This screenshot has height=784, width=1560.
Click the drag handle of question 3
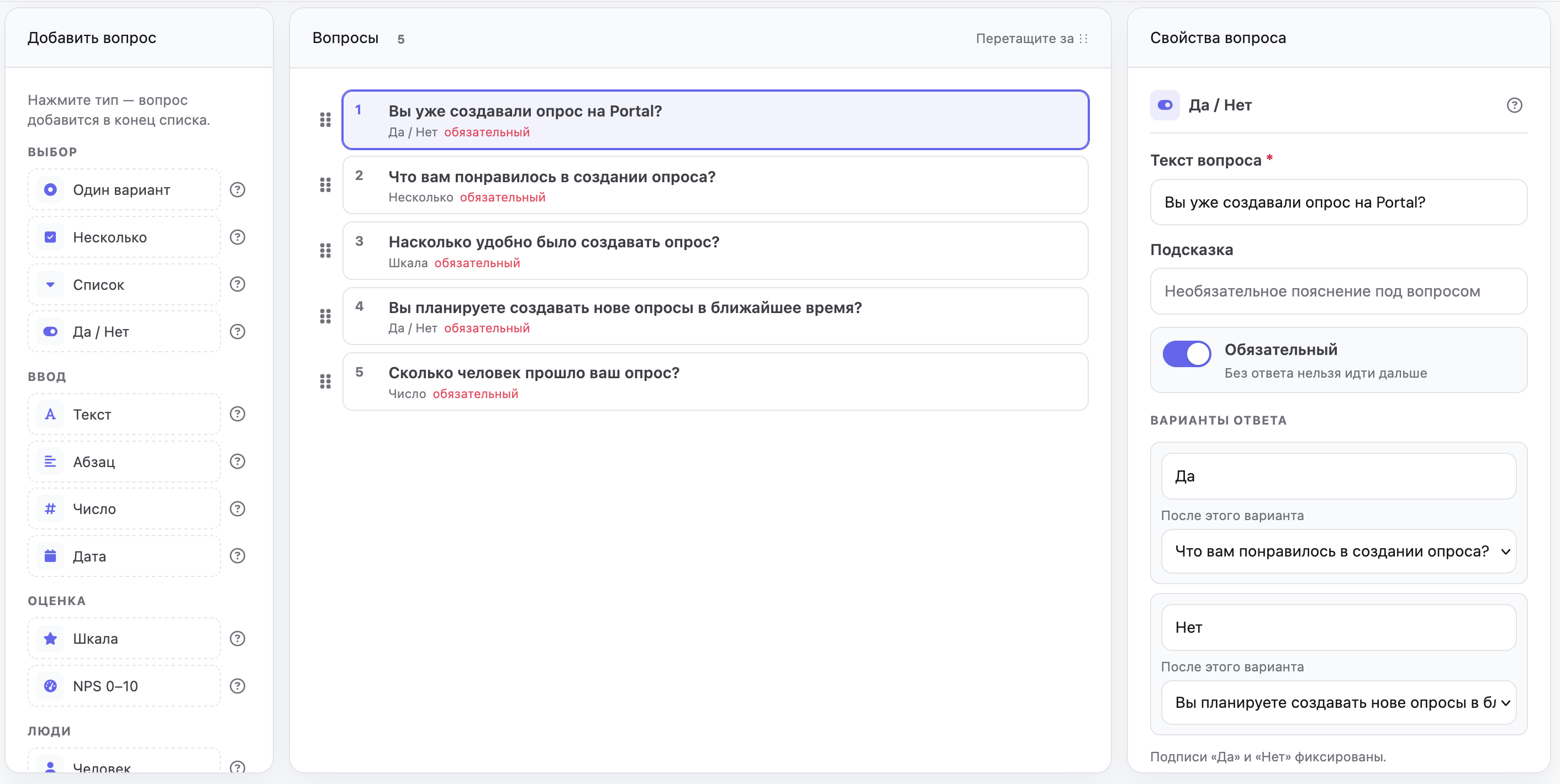[325, 251]
